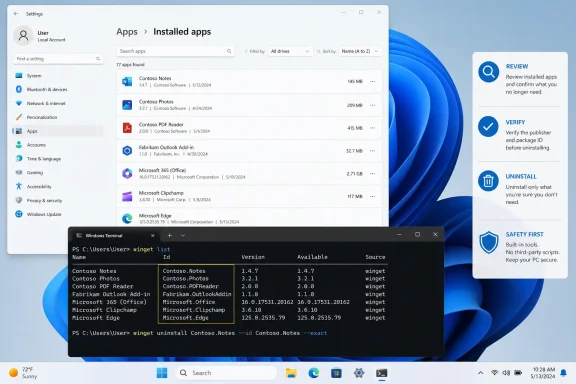Click Microsoft.Edge in the Id column
This screenshot has height=384, width=576.
pos(185,318)
